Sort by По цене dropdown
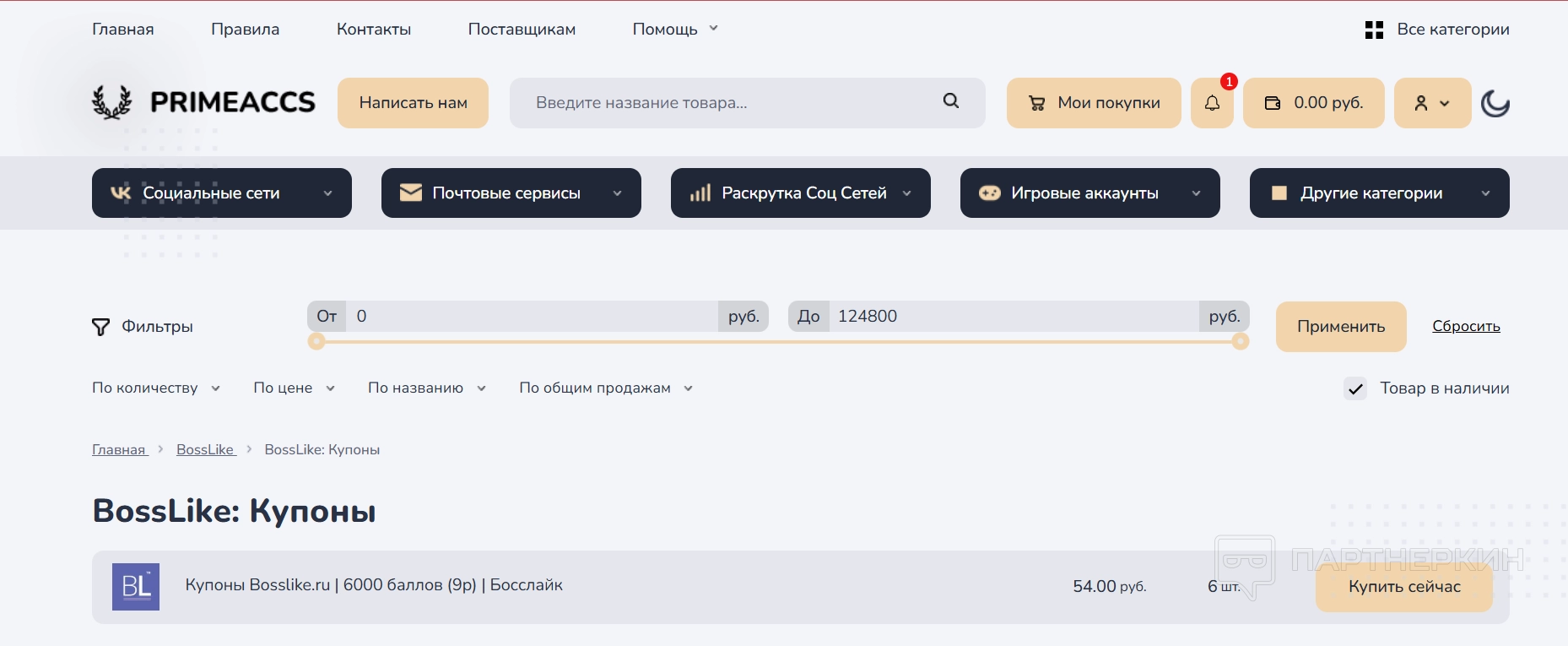1568x646 pixels. point(294,388)
